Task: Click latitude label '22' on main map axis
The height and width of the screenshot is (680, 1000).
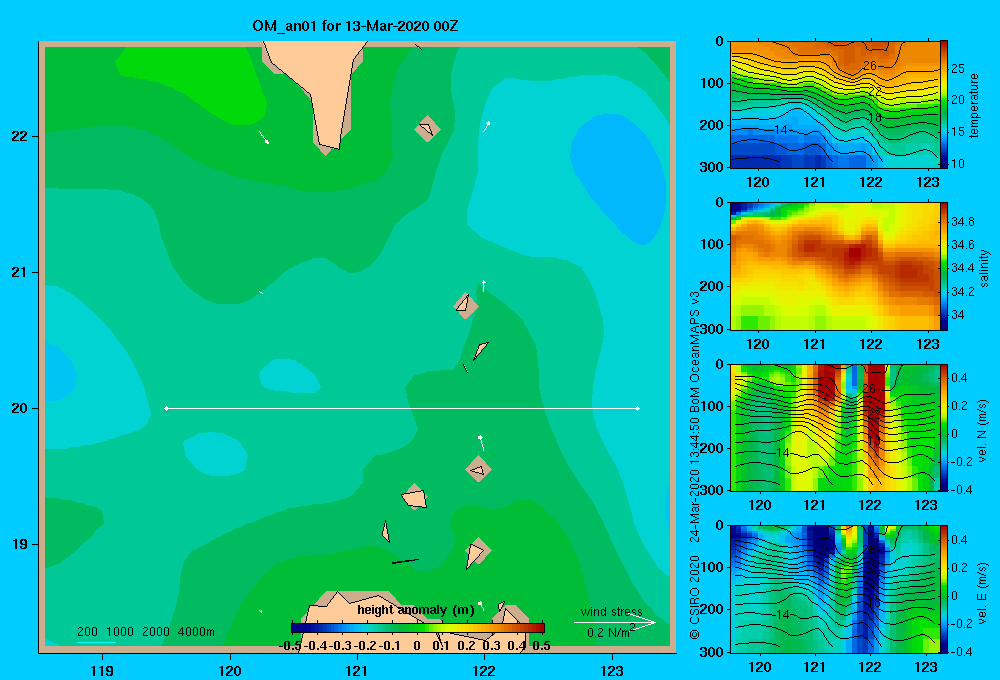Action: (x=19, y=137)
